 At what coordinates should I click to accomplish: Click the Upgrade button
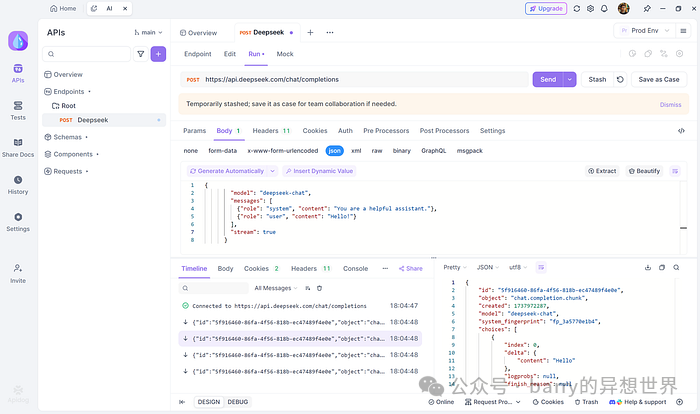tap(546, 8)
